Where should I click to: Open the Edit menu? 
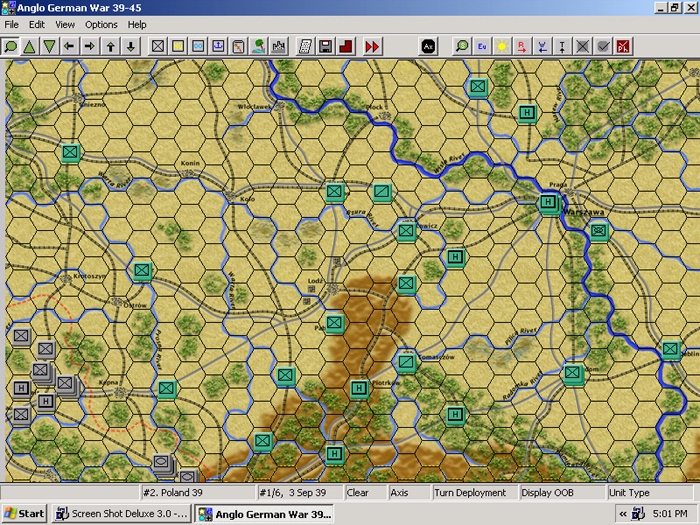pos(37,25)
